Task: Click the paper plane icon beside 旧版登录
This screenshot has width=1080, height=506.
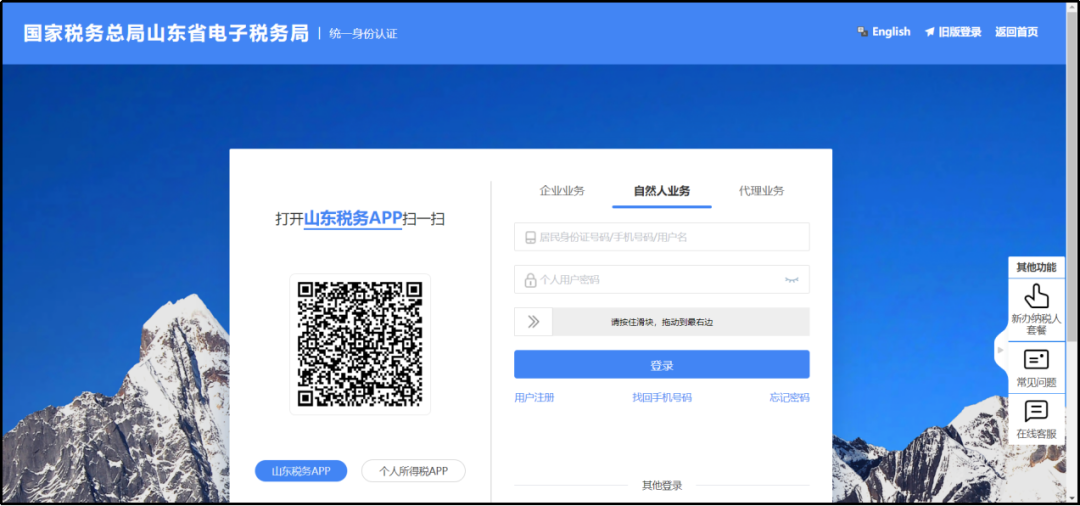Action: pyautogui.click(x=929, y=32)
